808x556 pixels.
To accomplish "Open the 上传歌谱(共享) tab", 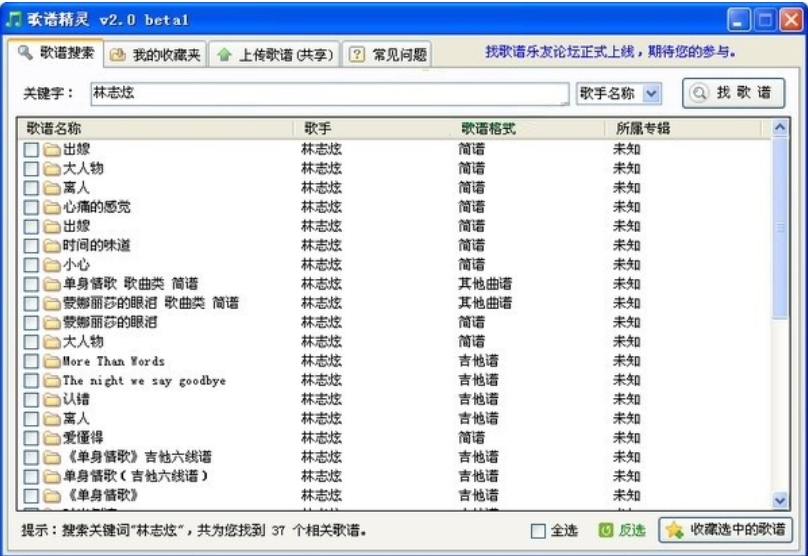I will (275, 55).
